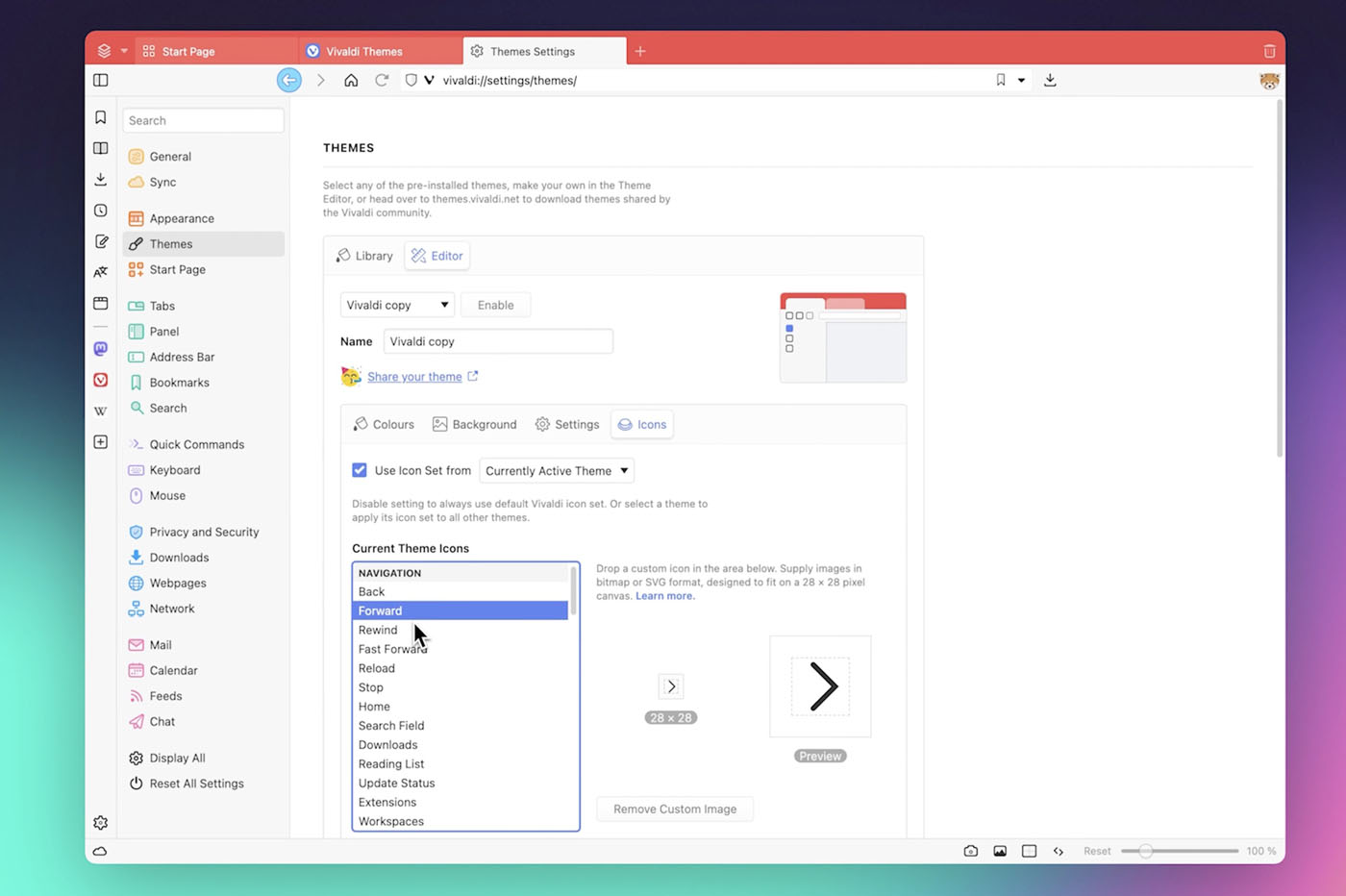The height and width of the screenshot is (896, 1346).
Task: Capture page with the camera icon
Action: 971,852
